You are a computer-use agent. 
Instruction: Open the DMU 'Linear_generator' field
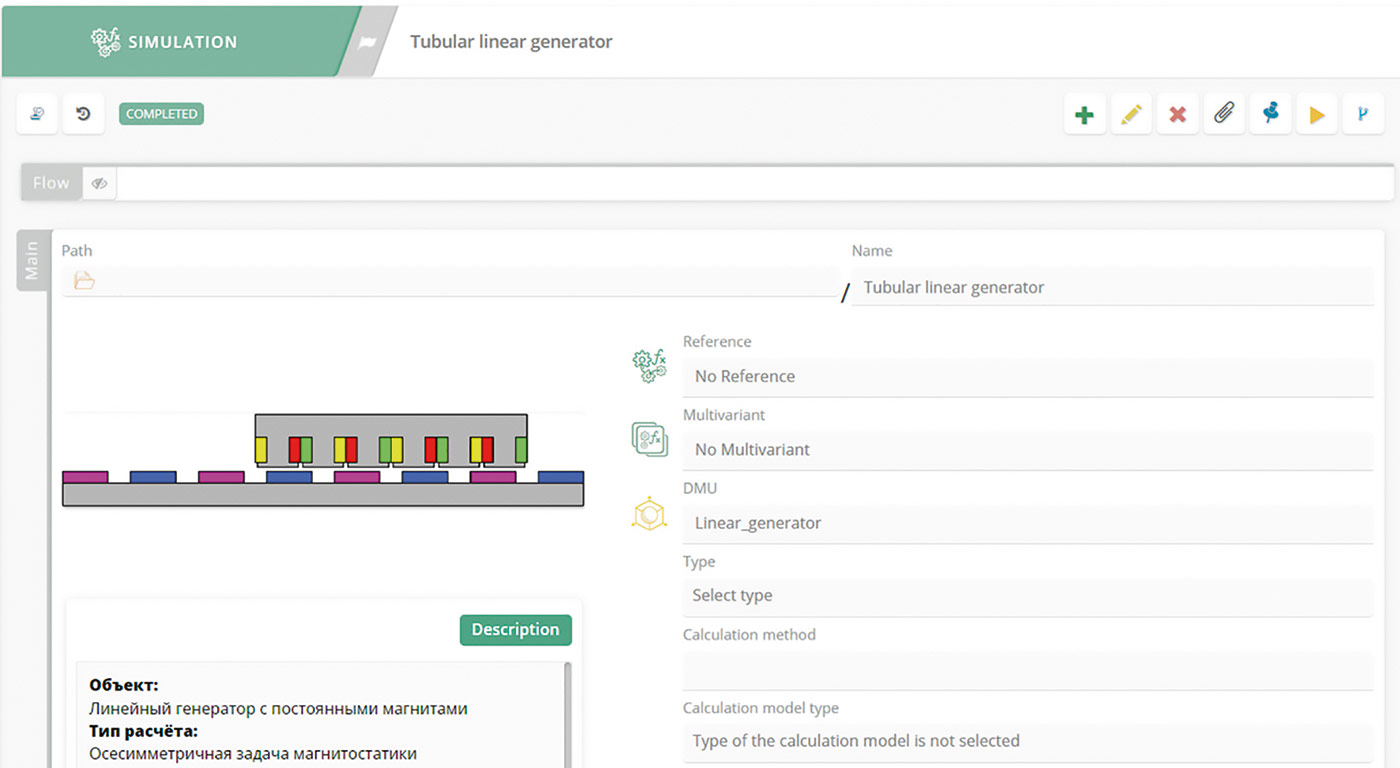tap(1028, 523)
